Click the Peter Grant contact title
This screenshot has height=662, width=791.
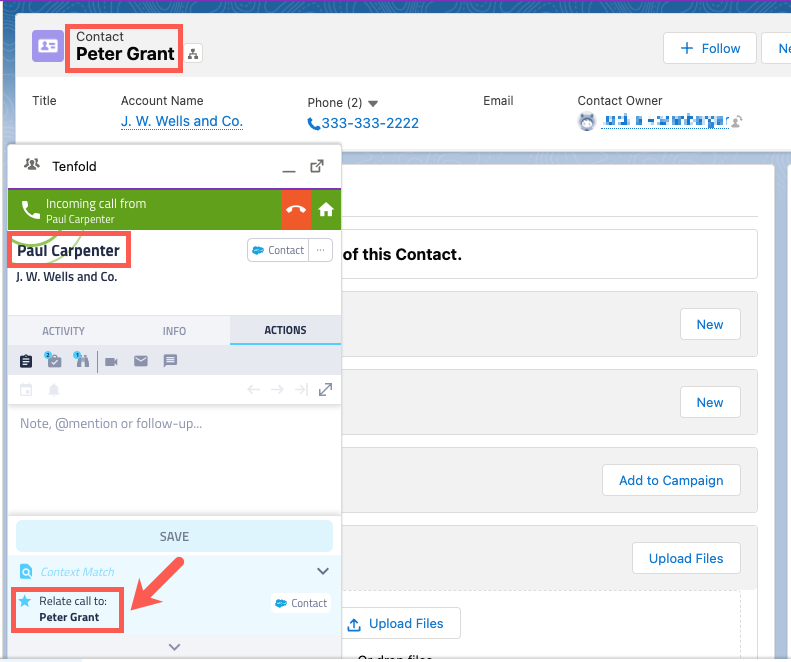pos(125,53)
